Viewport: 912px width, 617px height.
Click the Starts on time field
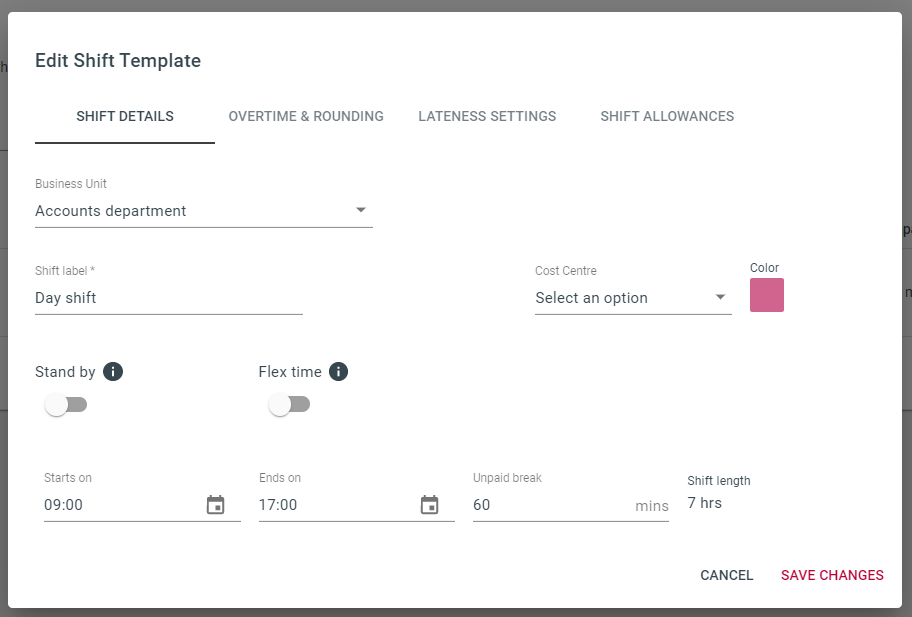[x=122, y=505]
